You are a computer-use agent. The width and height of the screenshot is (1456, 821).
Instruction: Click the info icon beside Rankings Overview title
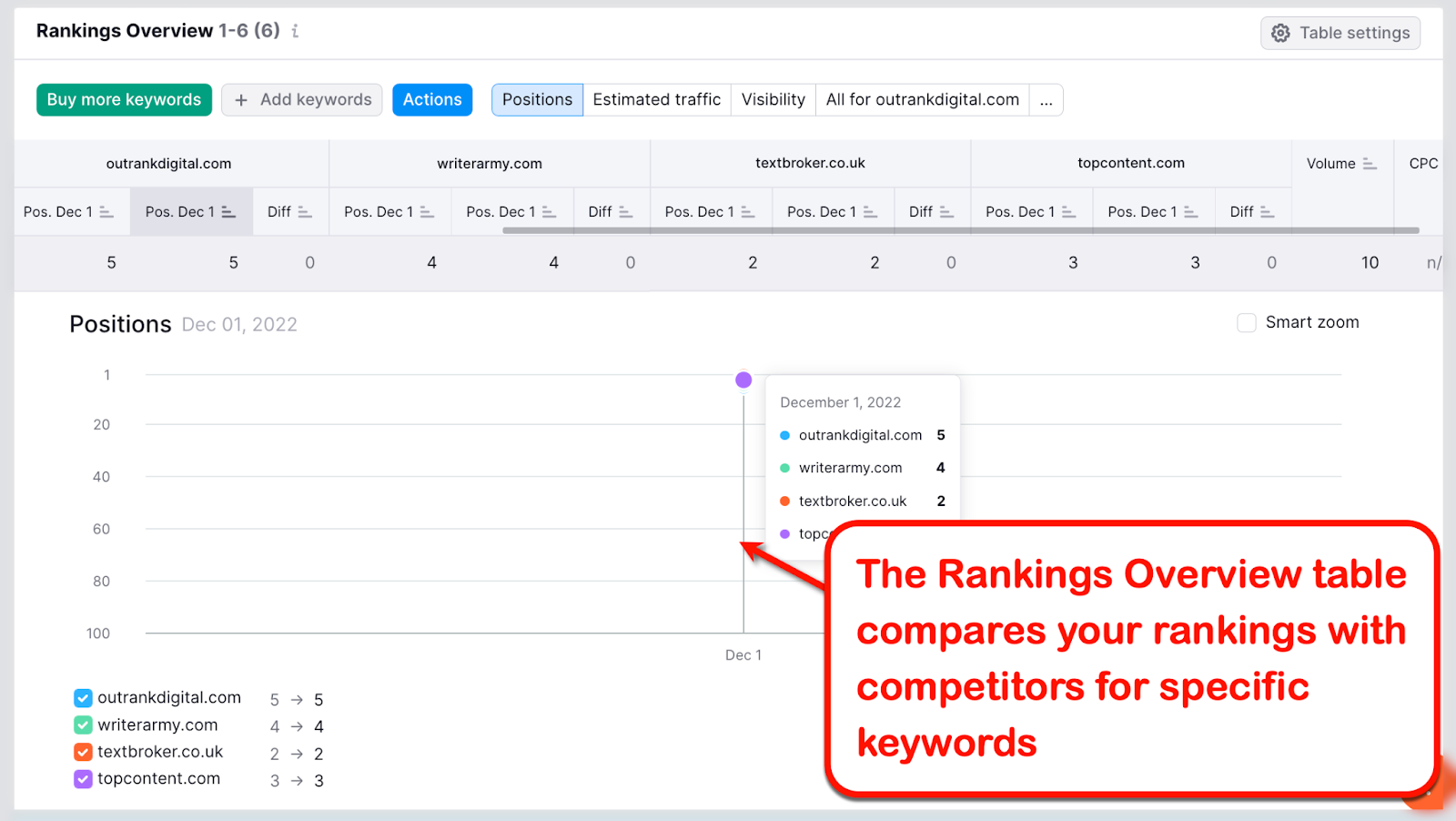(295, 31)
